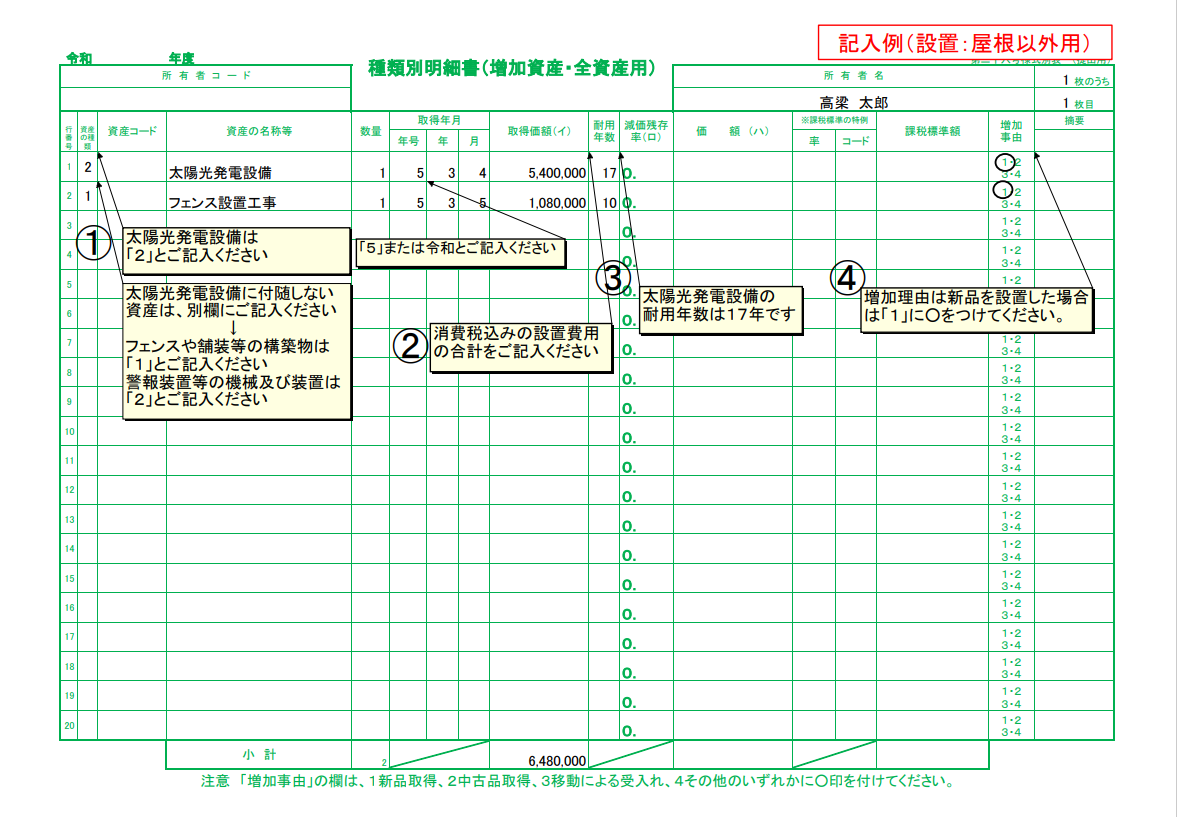Viewport: 1177px width, 817px height.
Task: Click the 資産の名称等 column header
Action: point(259,131)
